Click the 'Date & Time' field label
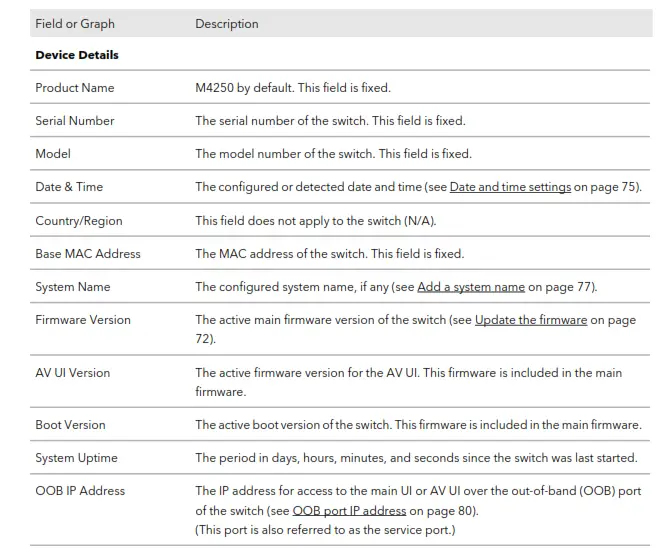 69,187
